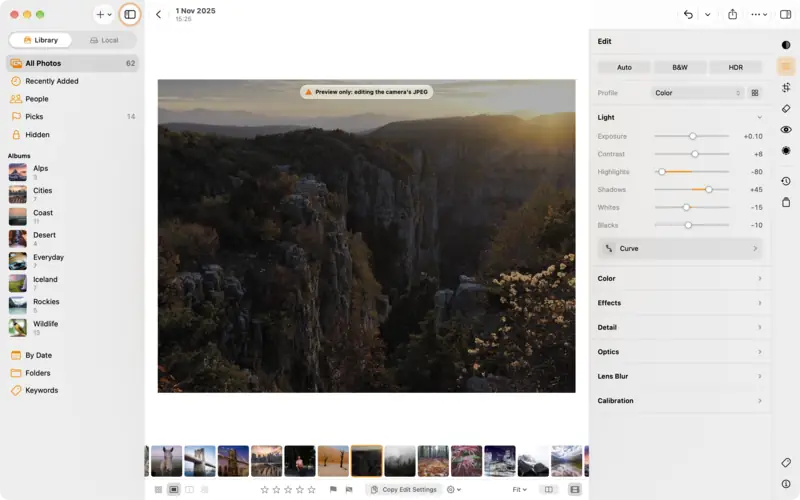Screen dimensions: 800x500
Task: Show the photo Info panel icon
Action: (786, 484)
